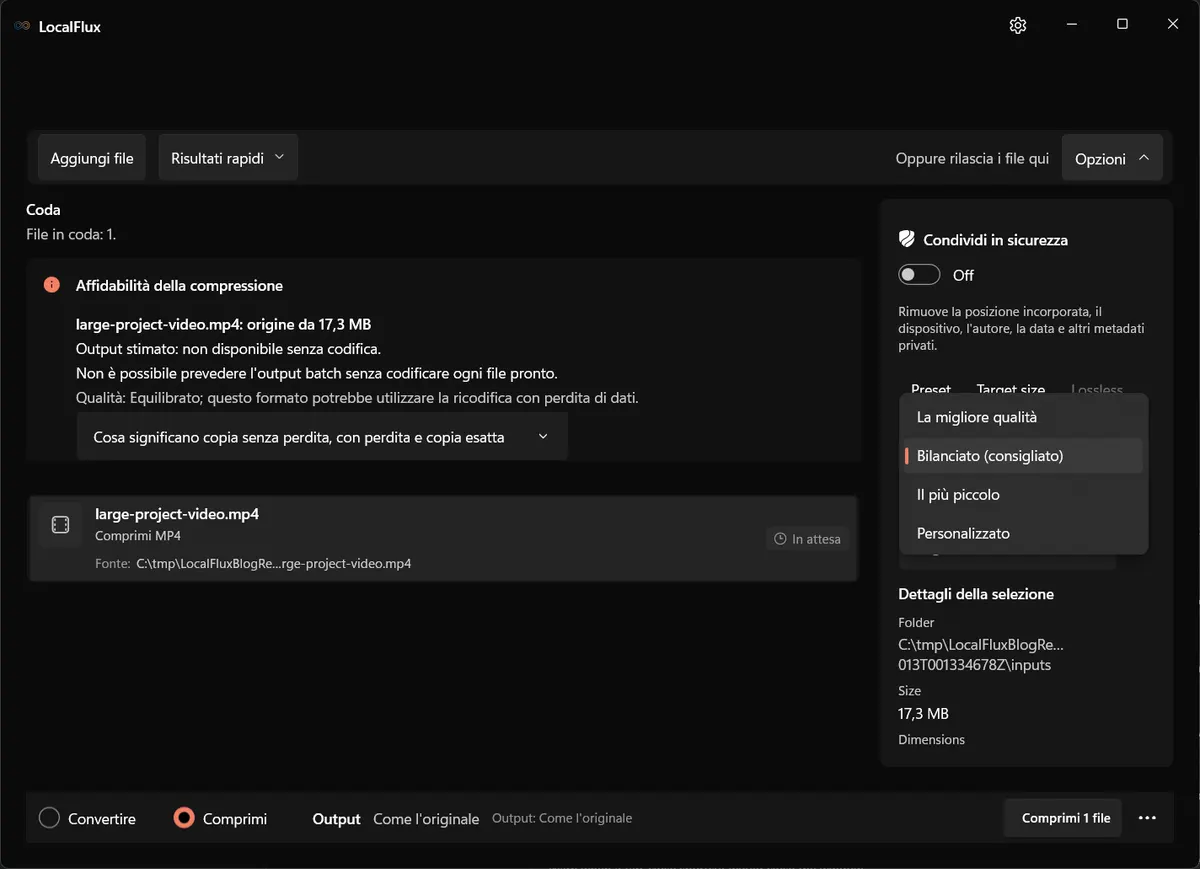Select the large-project-video.mp4 queue row

[443, 538]
